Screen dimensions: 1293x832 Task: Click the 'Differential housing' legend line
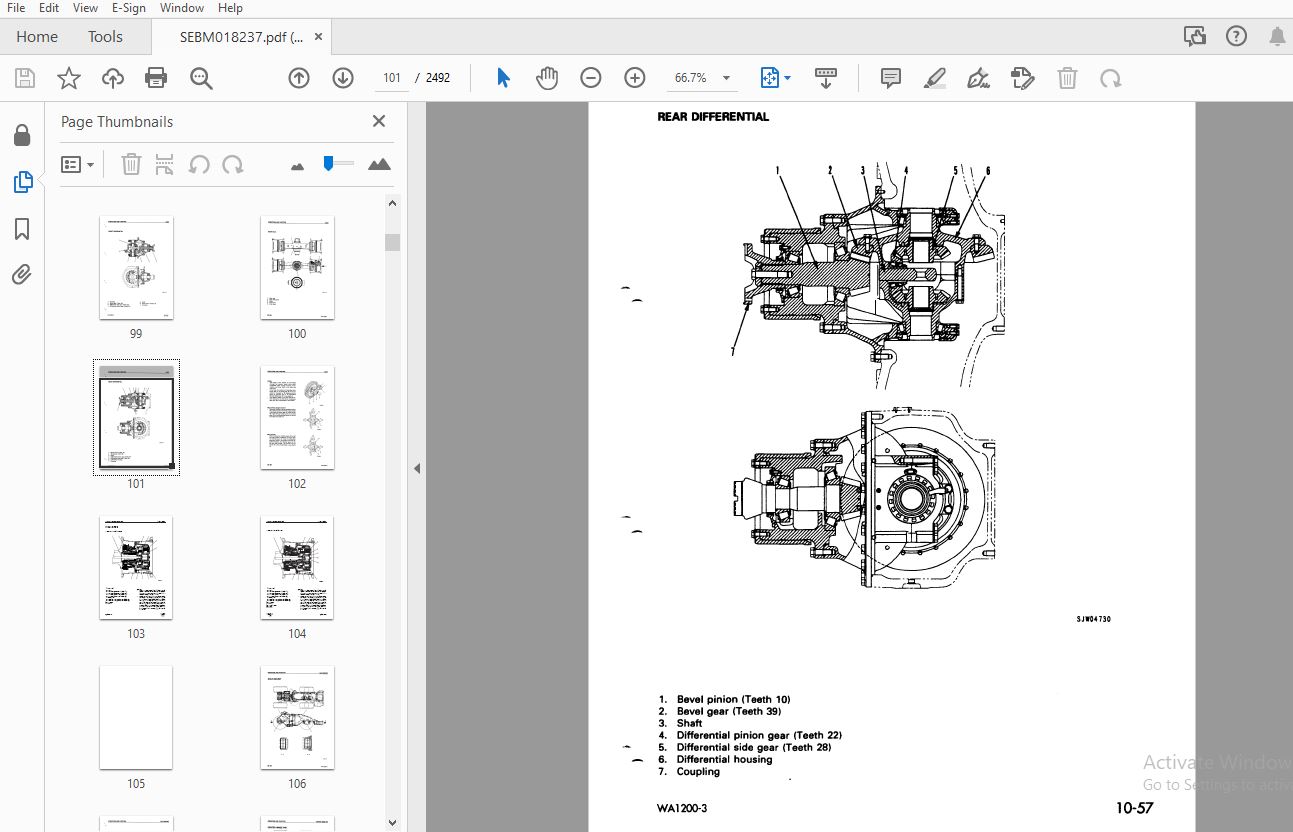click(x=725, y=759)
